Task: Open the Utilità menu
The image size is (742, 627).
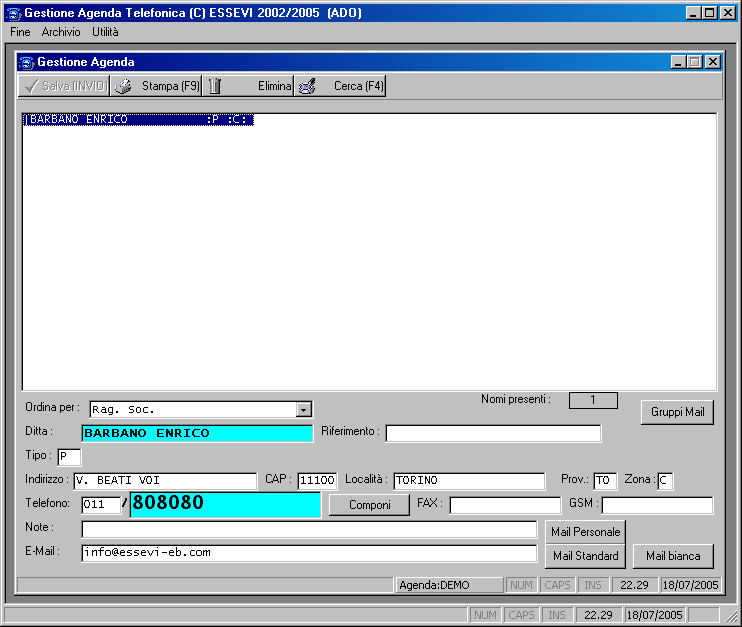Action: [x=105, y=32]
